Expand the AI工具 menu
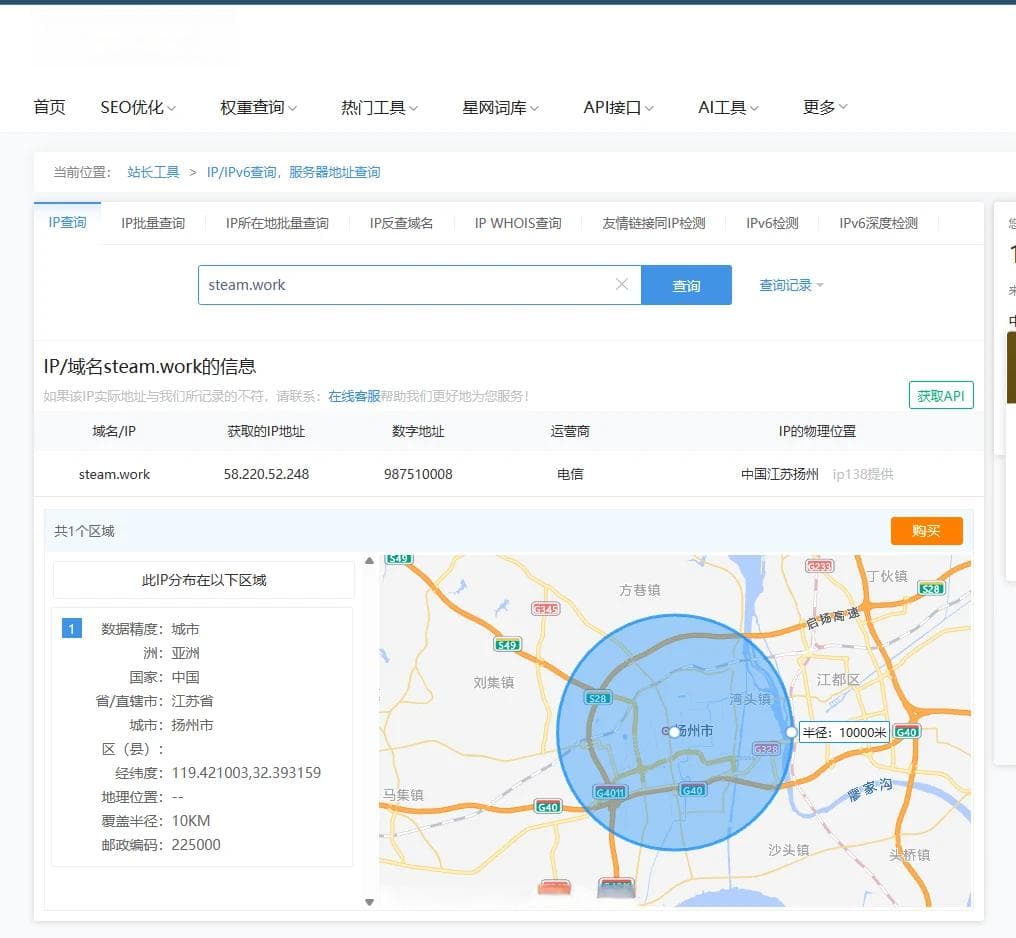The image size is (1016, 938). [728, 107]
